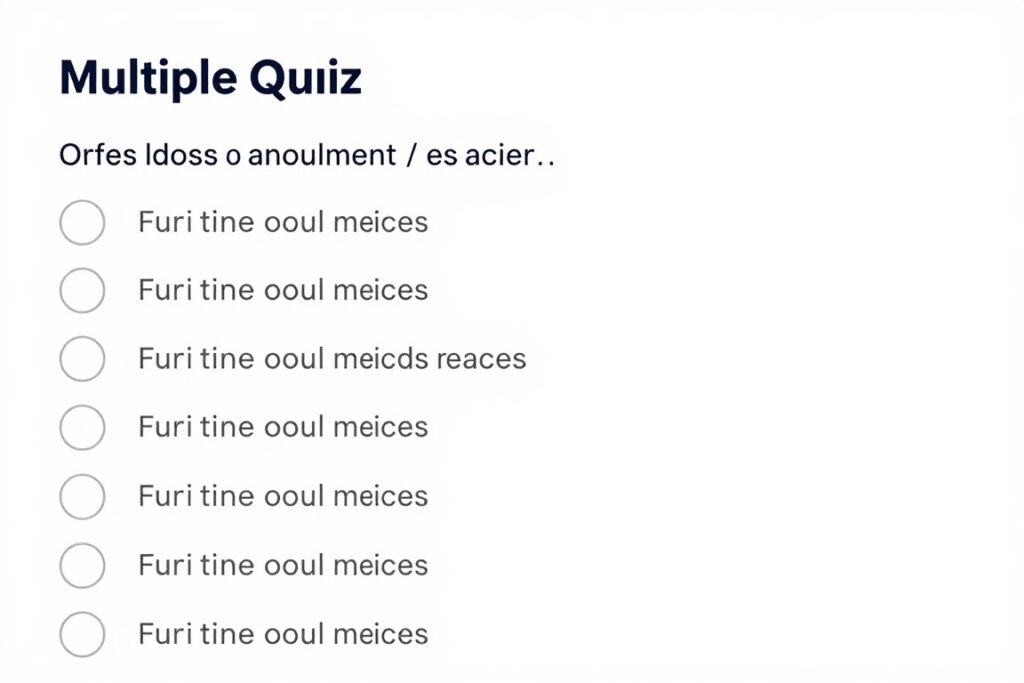Click the sixth option's label text
Screen dimensions: 1024x683
[282, 565]
